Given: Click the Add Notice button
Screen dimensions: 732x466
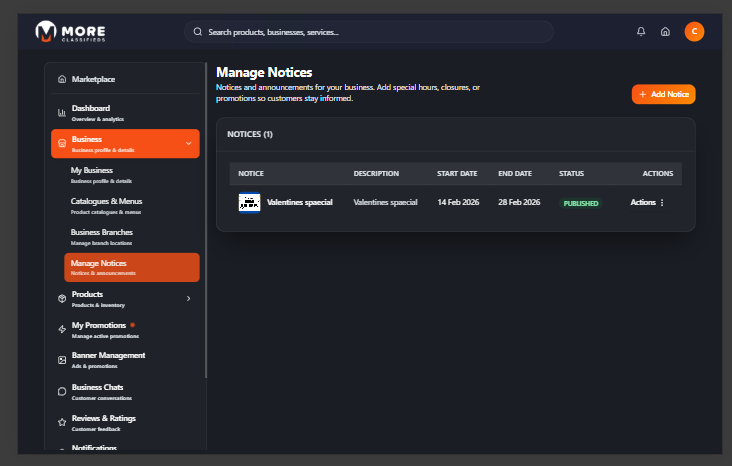Looking at the screenshot, I should [x=663, y=94].
